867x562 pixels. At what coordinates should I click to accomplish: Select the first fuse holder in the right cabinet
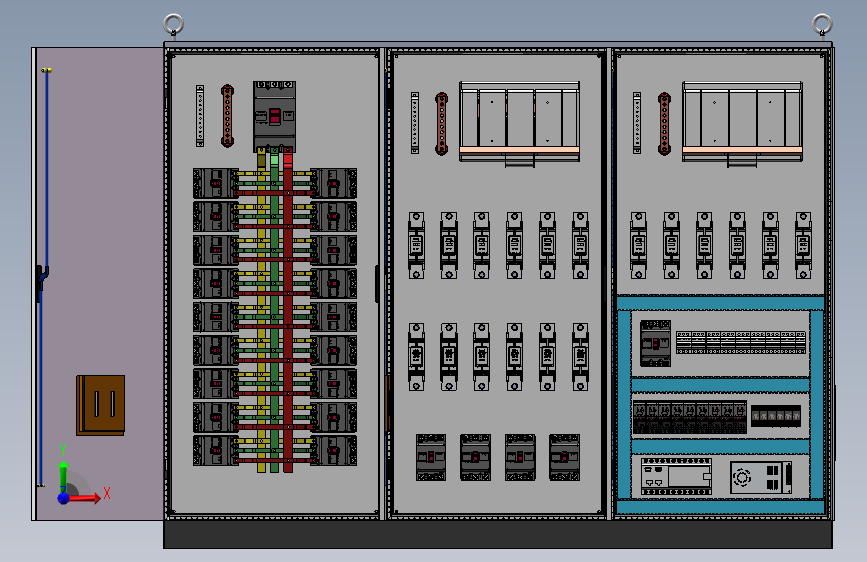click(639, 245)
